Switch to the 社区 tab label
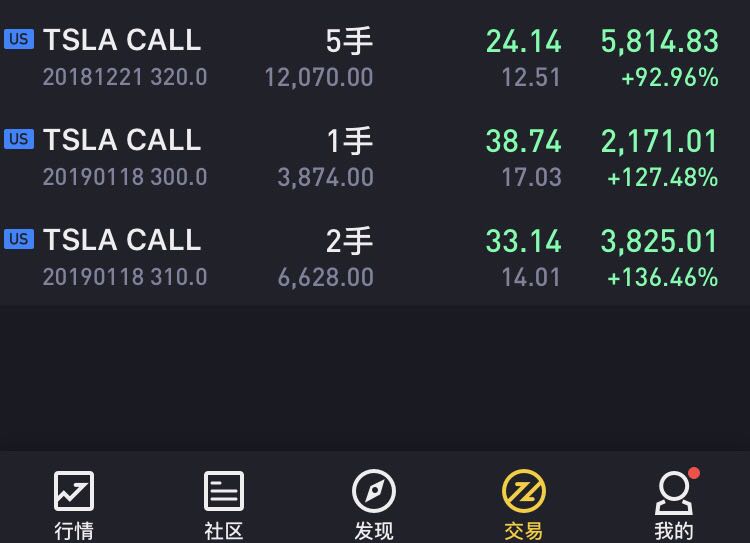The height and width of the screenshot is (543, 750). [x=224, y=531]
